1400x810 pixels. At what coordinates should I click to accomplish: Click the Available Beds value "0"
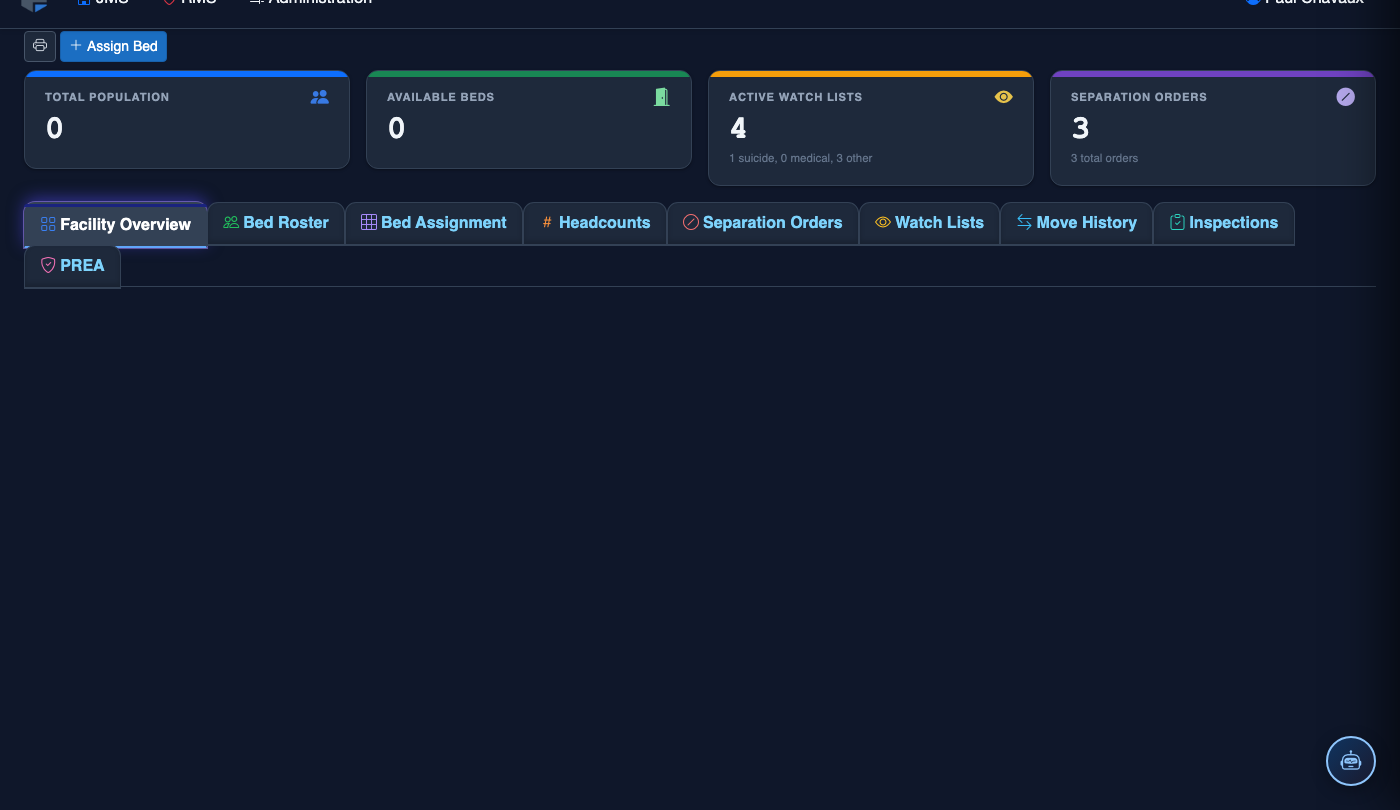click(x=397, y=128)
